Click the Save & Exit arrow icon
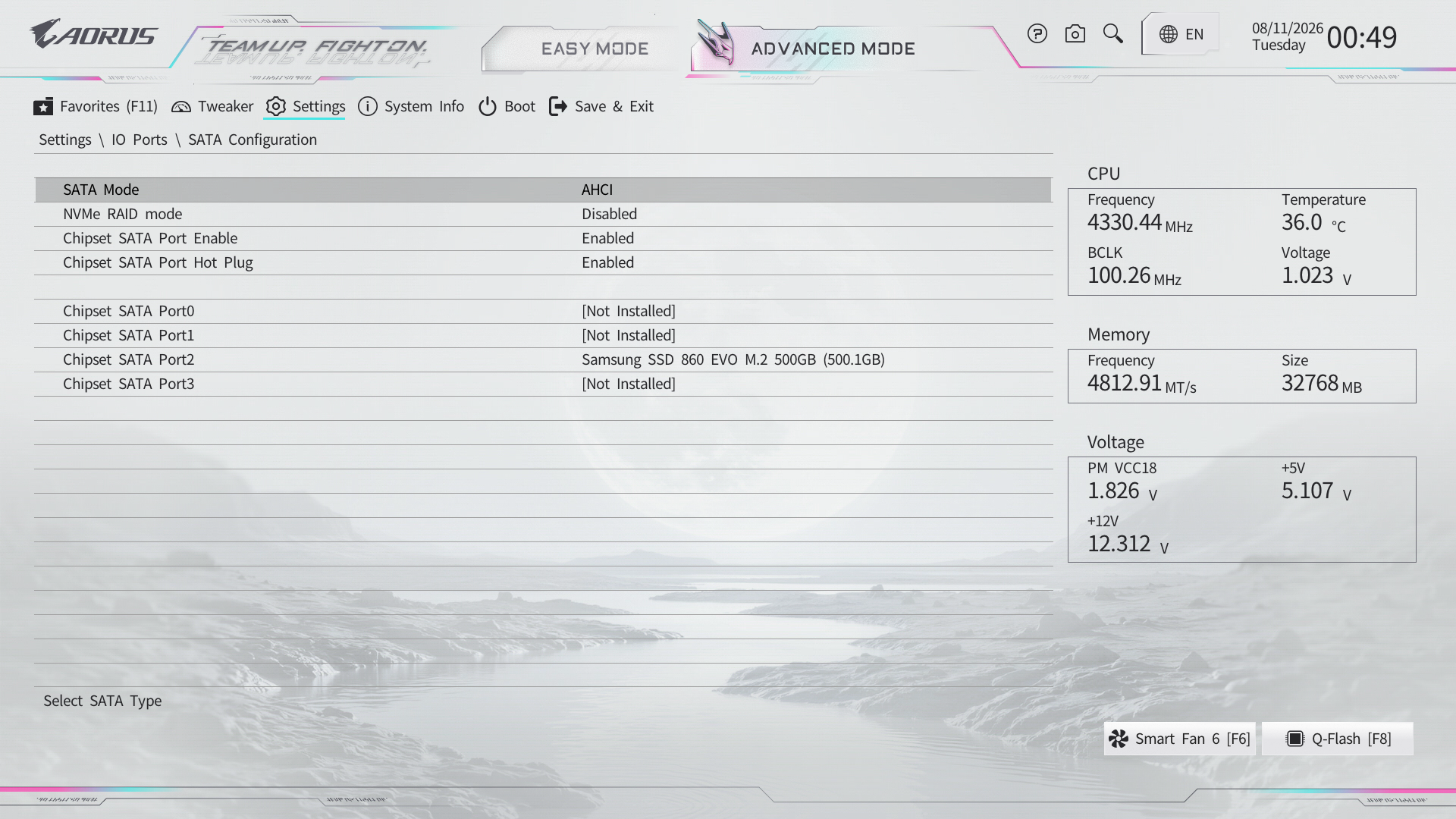The width and height of the screenshot is (1456, 819). tap(558, 106)
